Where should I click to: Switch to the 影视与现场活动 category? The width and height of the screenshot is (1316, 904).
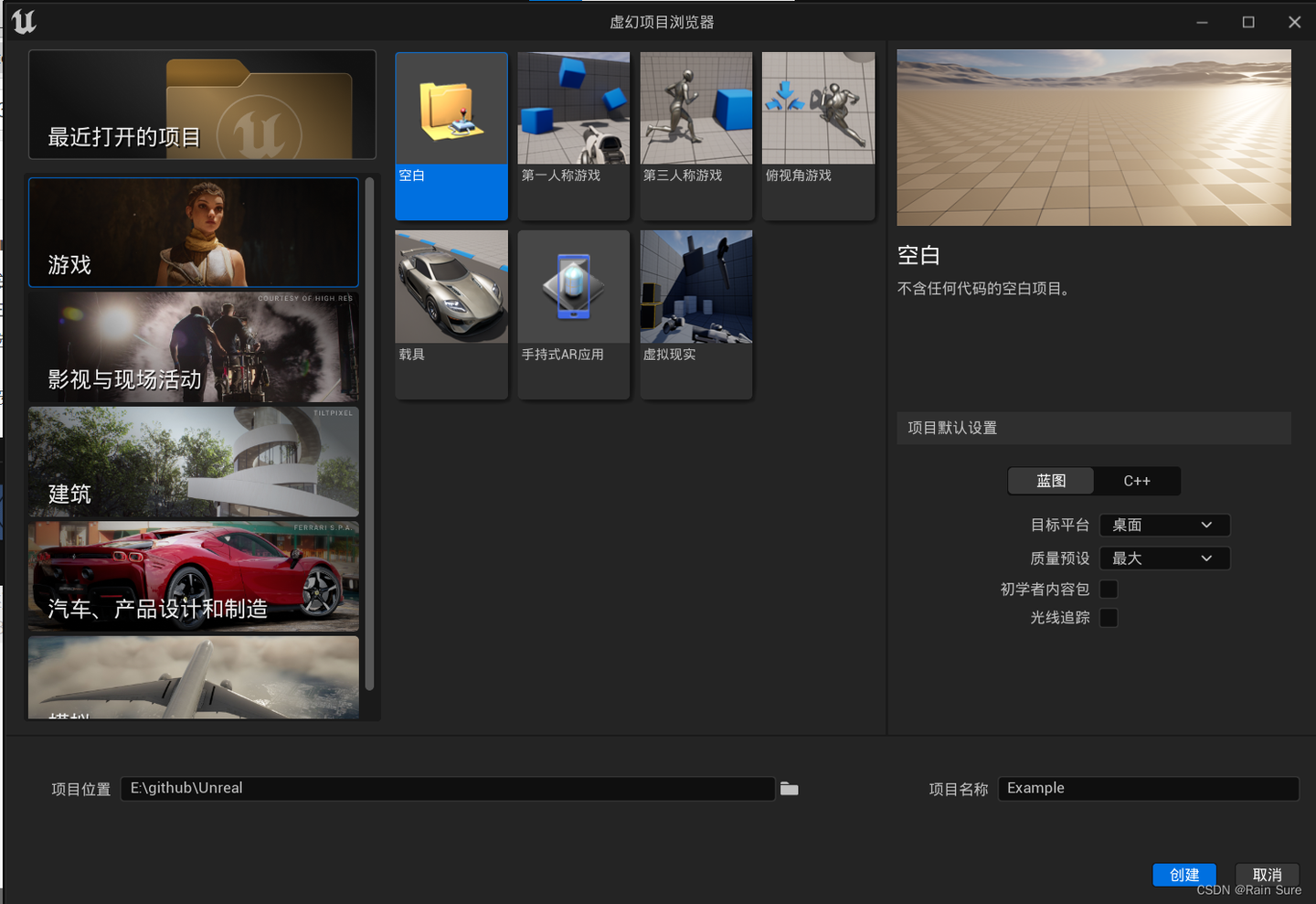click(193, 347)
